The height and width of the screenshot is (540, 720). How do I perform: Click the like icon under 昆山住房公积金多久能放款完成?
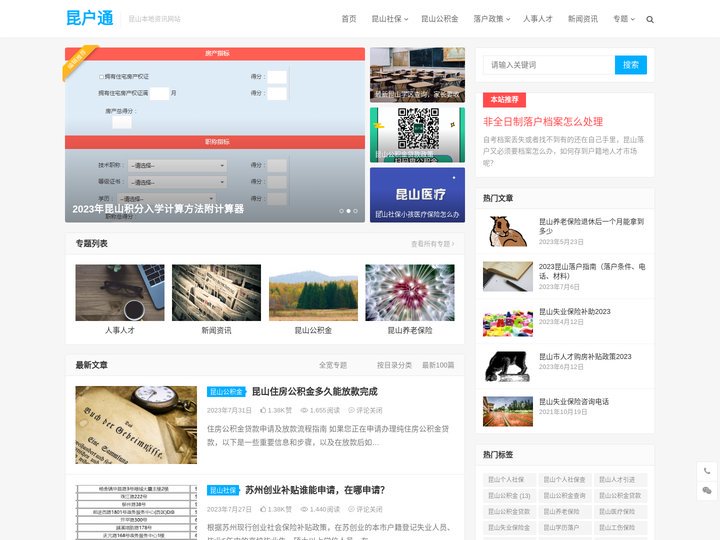(x=263, y=410)
